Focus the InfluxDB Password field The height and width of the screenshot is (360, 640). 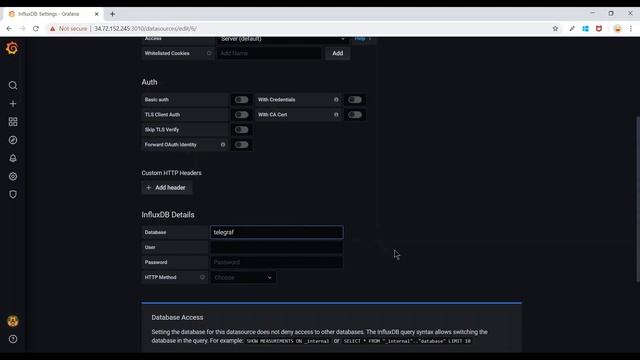277,262
